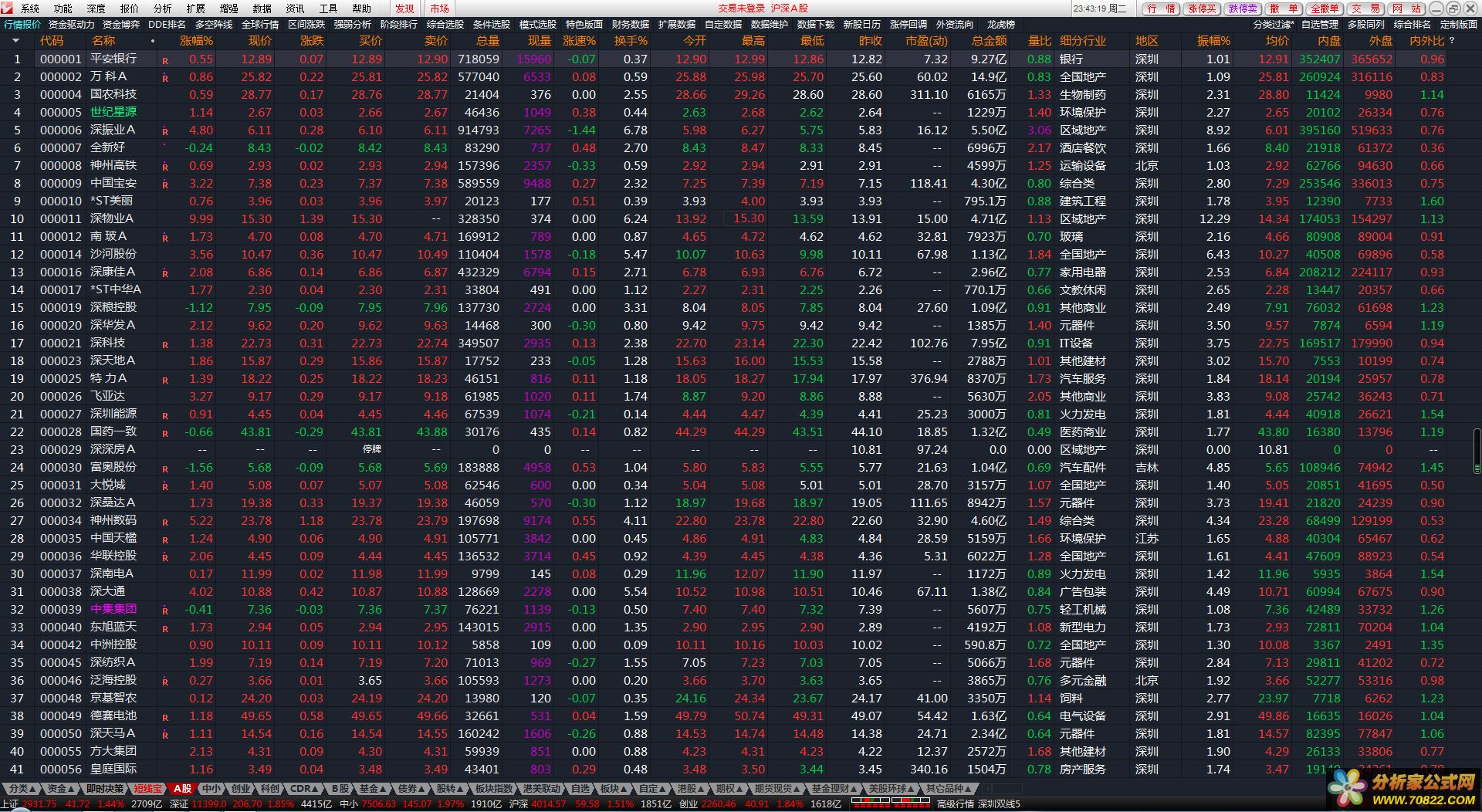Sort by the 总金额 column header
Screen dimensions: 1482x812
pyautogui.click(x=990, y=41)
